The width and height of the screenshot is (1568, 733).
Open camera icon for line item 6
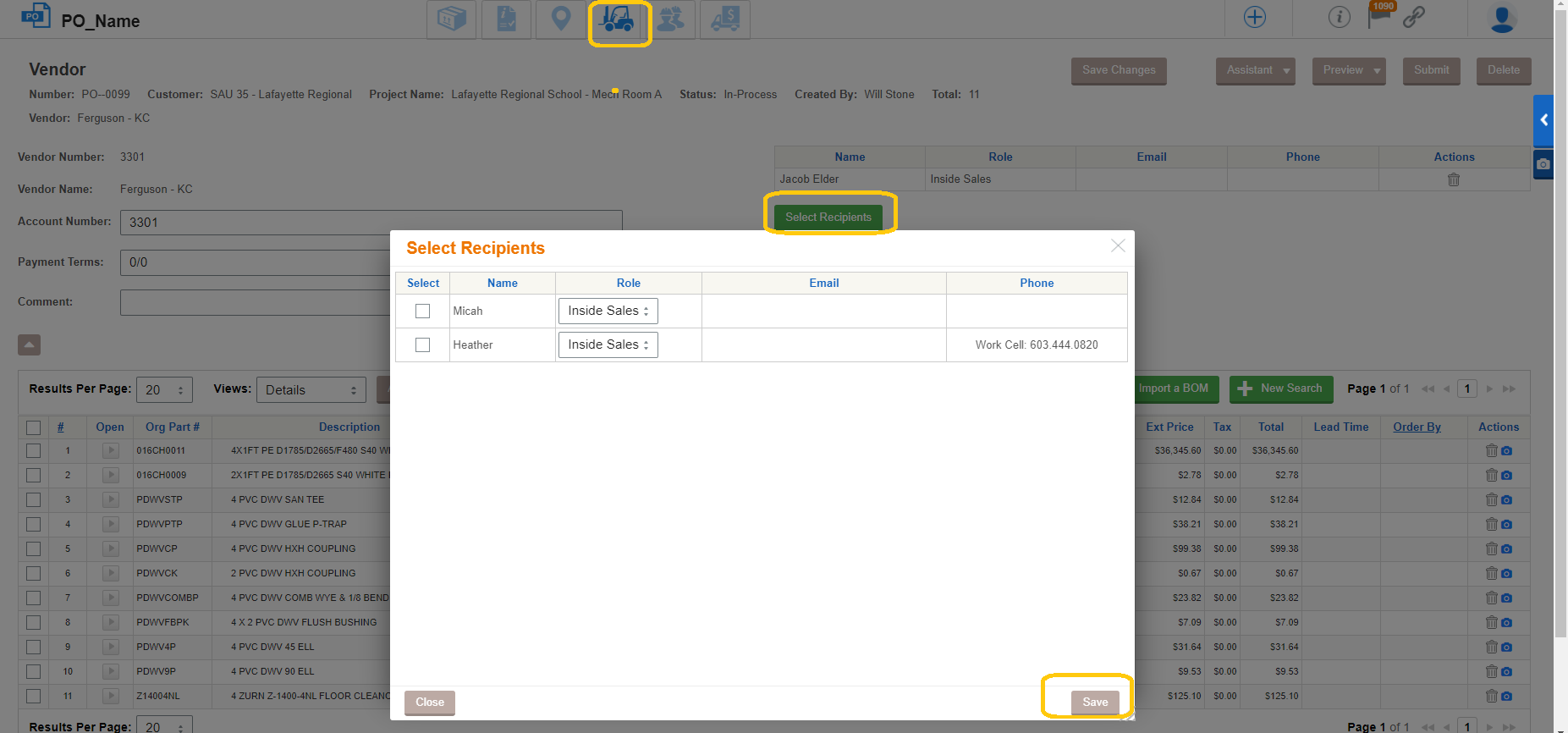tap(1506, 574)
